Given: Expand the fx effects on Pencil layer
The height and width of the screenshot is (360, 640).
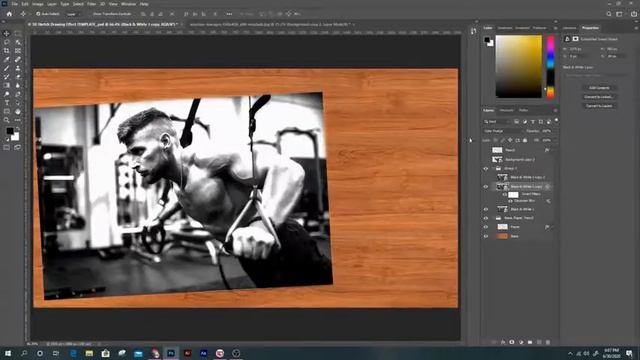Looking at the screenshot, I should [x=552, y=150].
